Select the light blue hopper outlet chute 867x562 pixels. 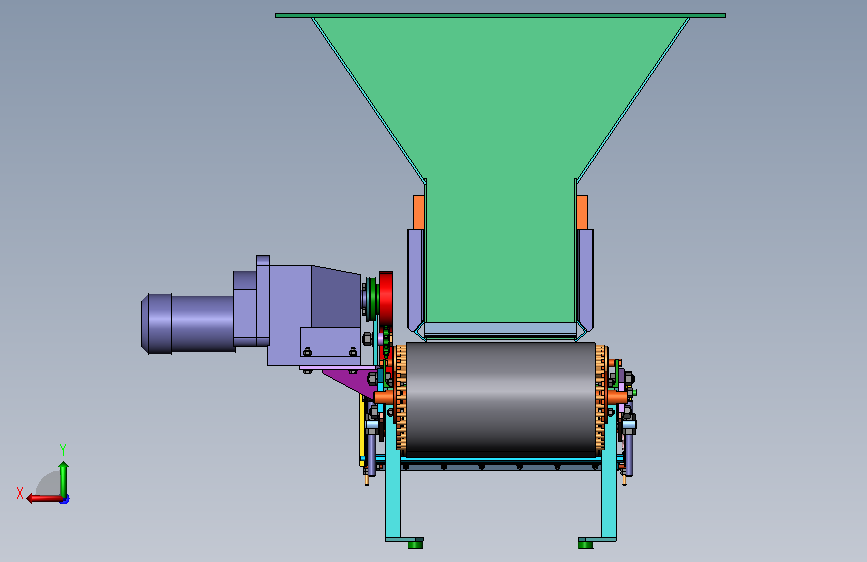pyautogui.click(x=500, y=330)
